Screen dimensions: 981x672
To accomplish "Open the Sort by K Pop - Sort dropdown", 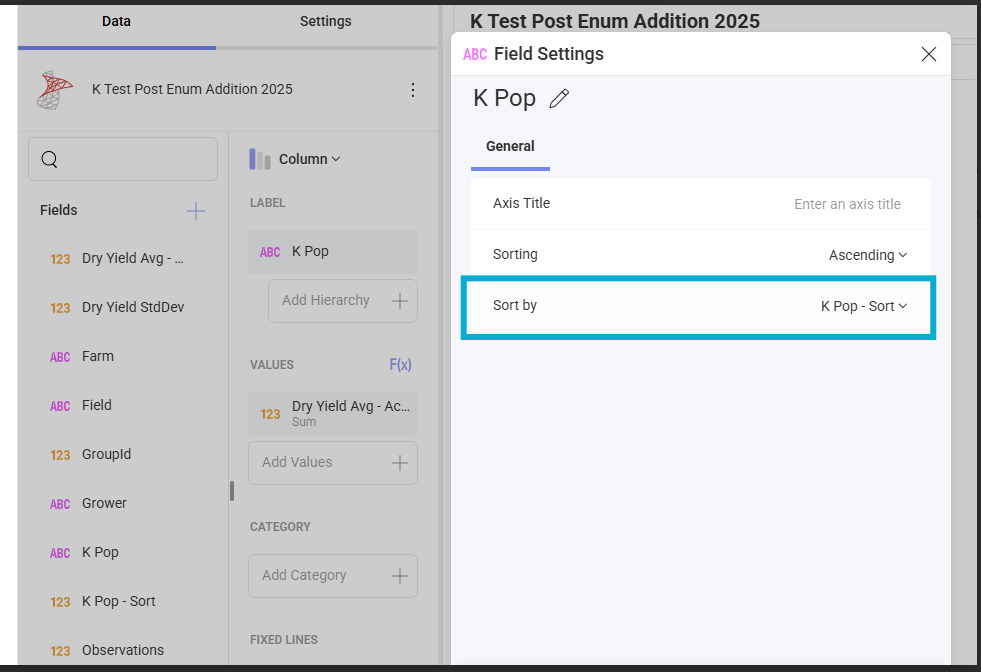I will (863, 306).
